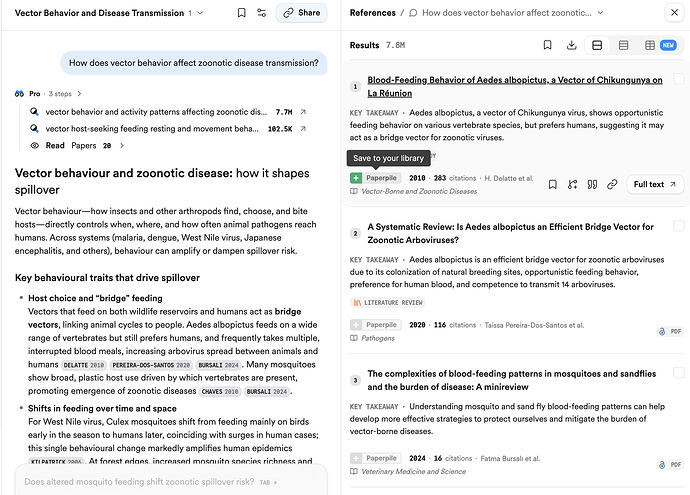Open the 7.7M search results arrow
690x495 pixels.
point(303,112)
